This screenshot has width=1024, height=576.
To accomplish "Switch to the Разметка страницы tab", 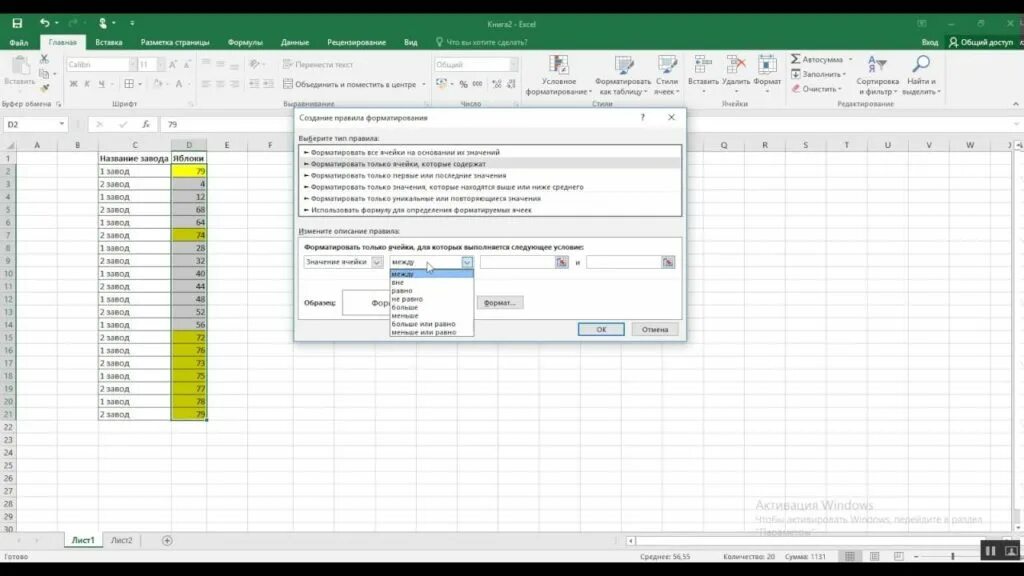I will (x=175, y=42).
